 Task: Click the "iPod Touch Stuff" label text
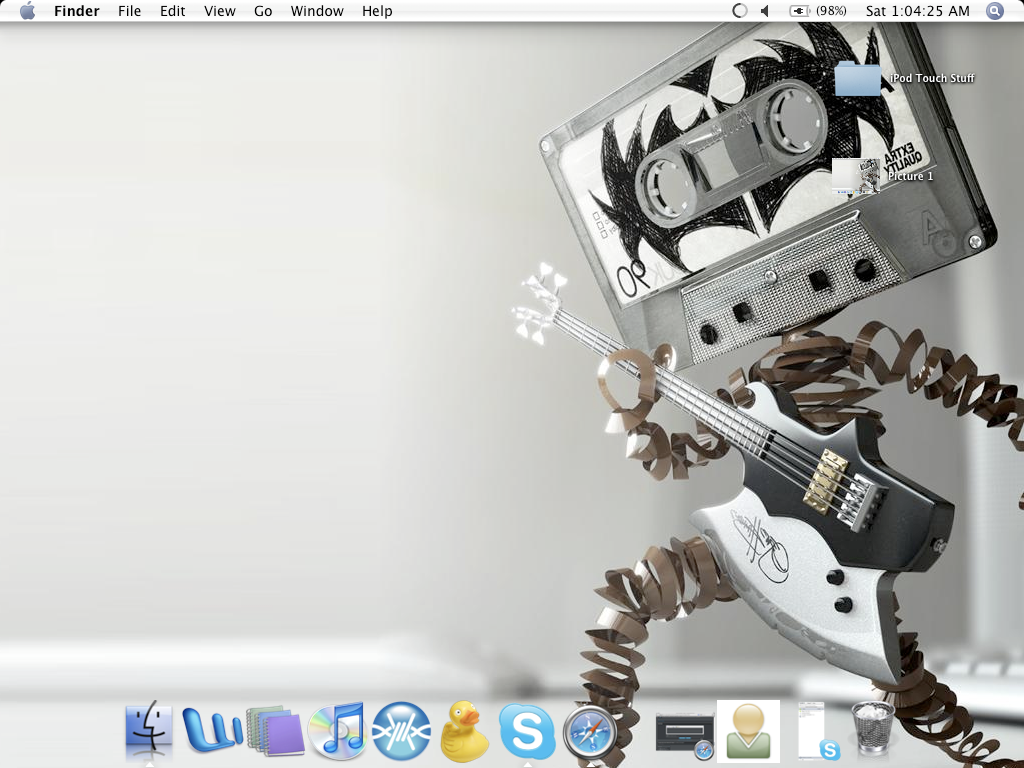(x=932, y=78)
